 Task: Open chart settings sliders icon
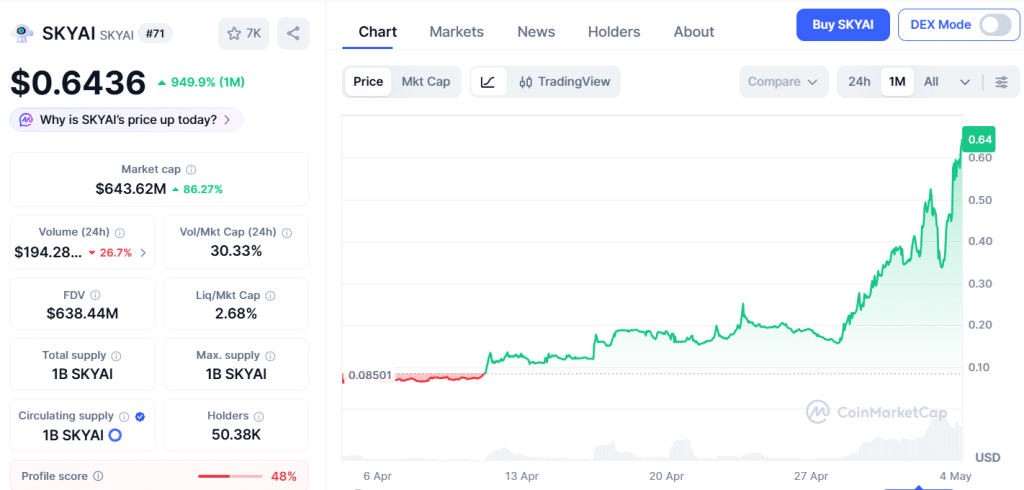tap(1001, 82)
